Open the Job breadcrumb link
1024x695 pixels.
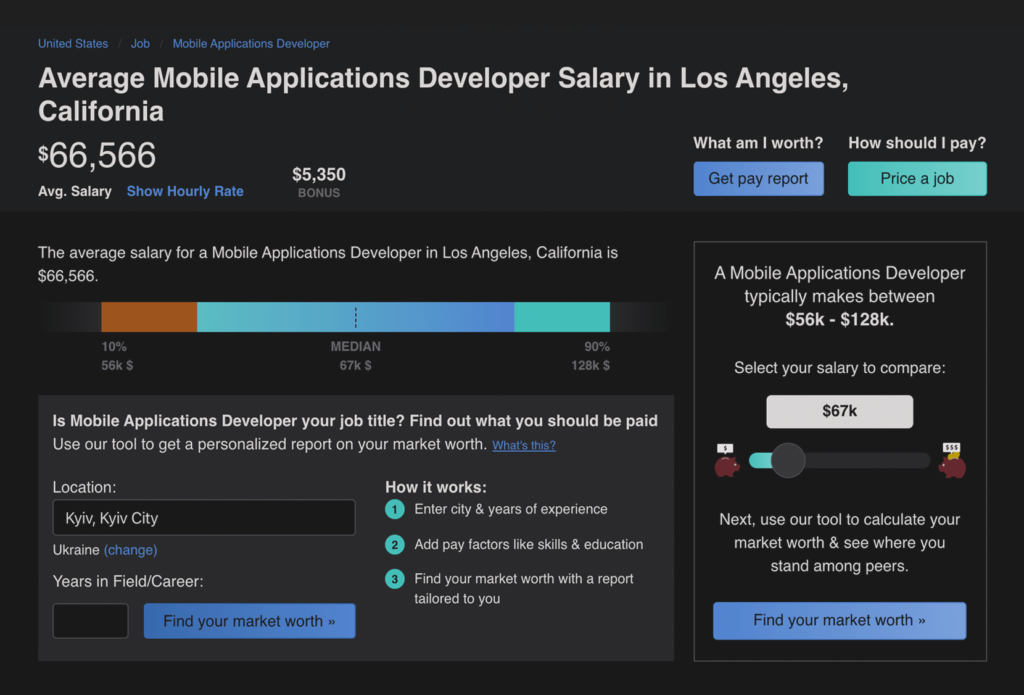pos(140,44)
